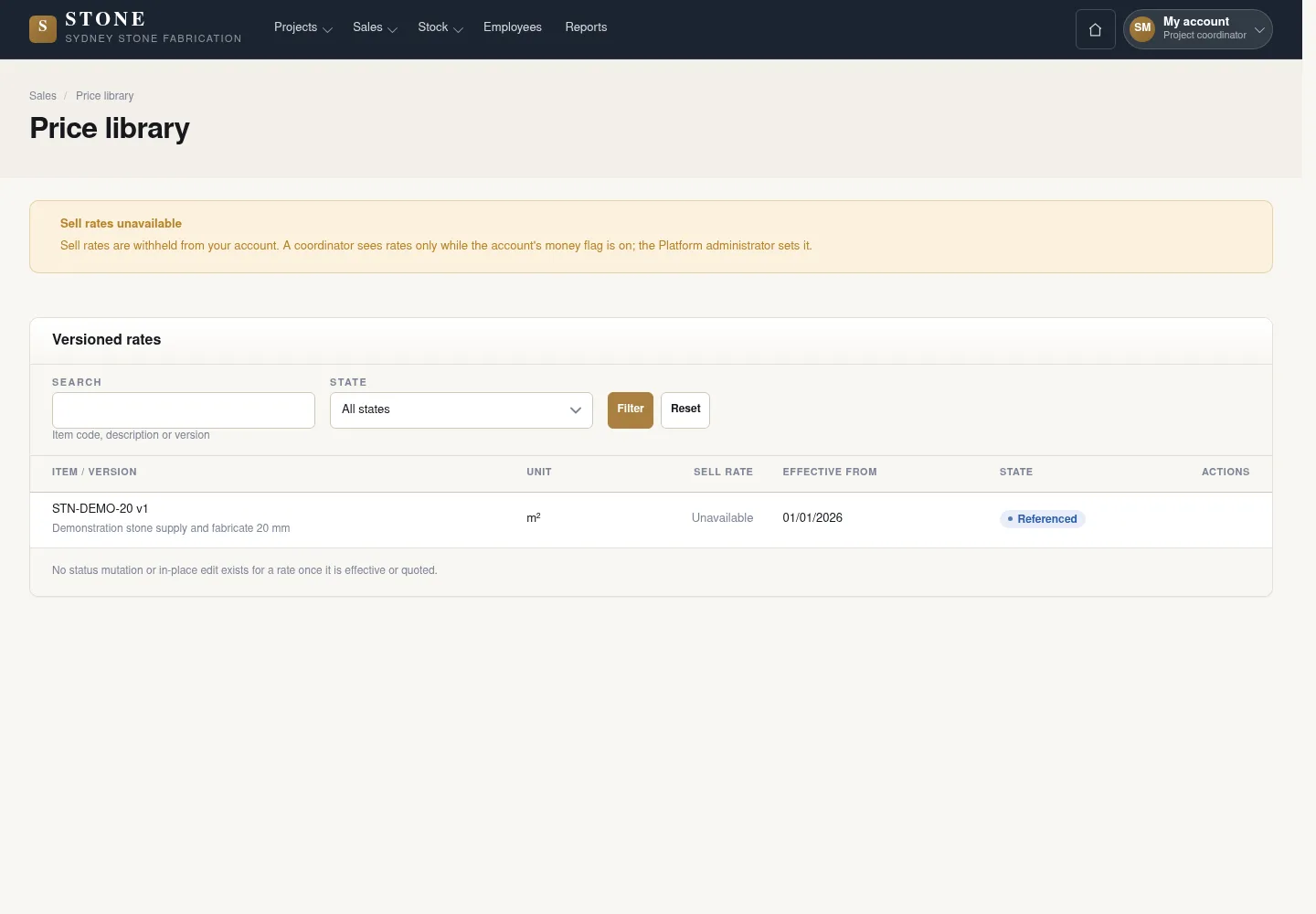Open the home icon button
The height and width of the screenshot is (914, 1316).
[x=1095, y=29]
